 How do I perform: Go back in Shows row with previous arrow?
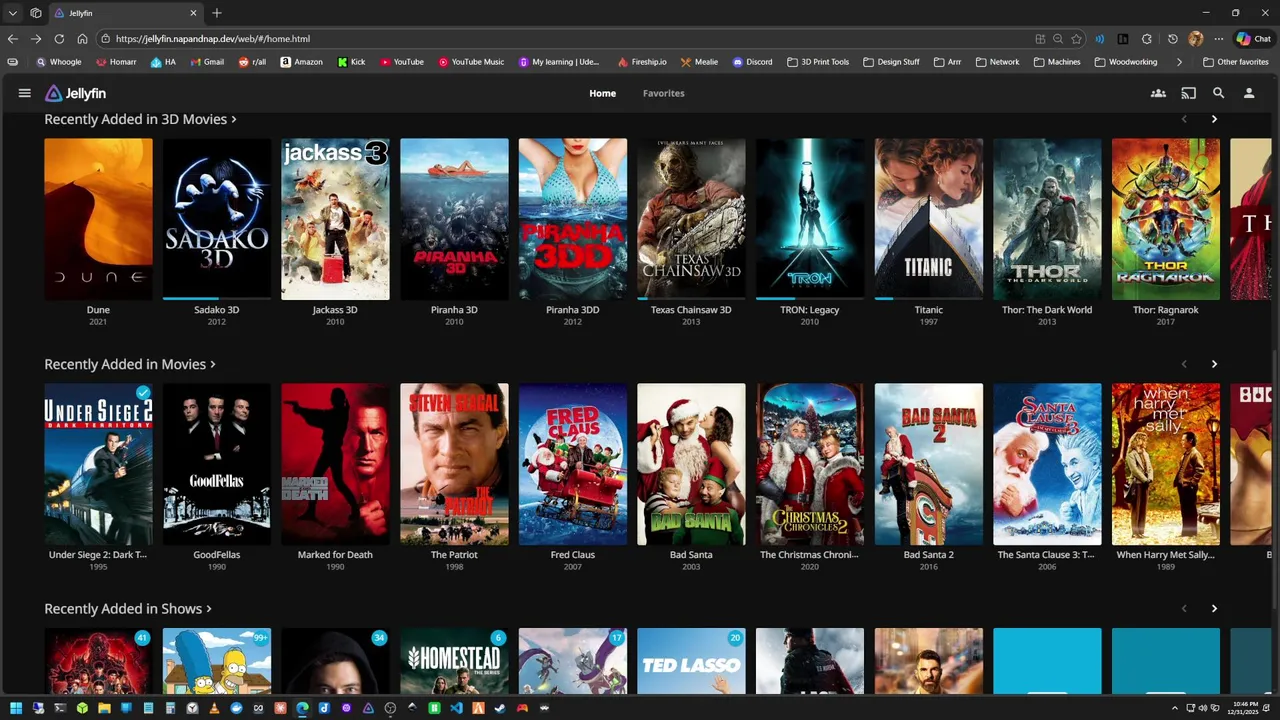tap(1184, 608)
